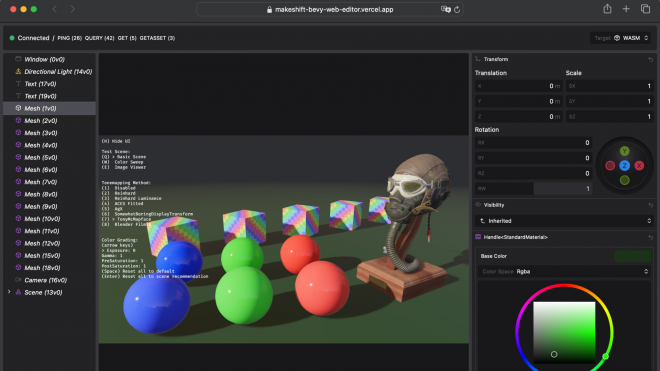Viewport: 660px width, 371px height.
Task: Click the Transform panel header icon
Action: pyautogui.click(x=478, y=59)
